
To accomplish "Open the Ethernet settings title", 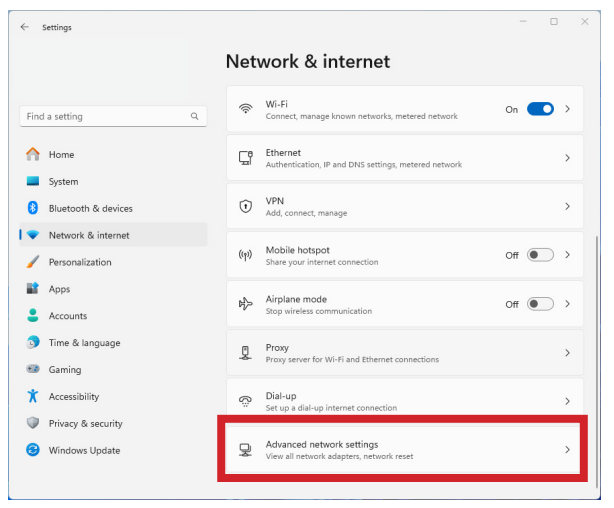I will 283,153.
